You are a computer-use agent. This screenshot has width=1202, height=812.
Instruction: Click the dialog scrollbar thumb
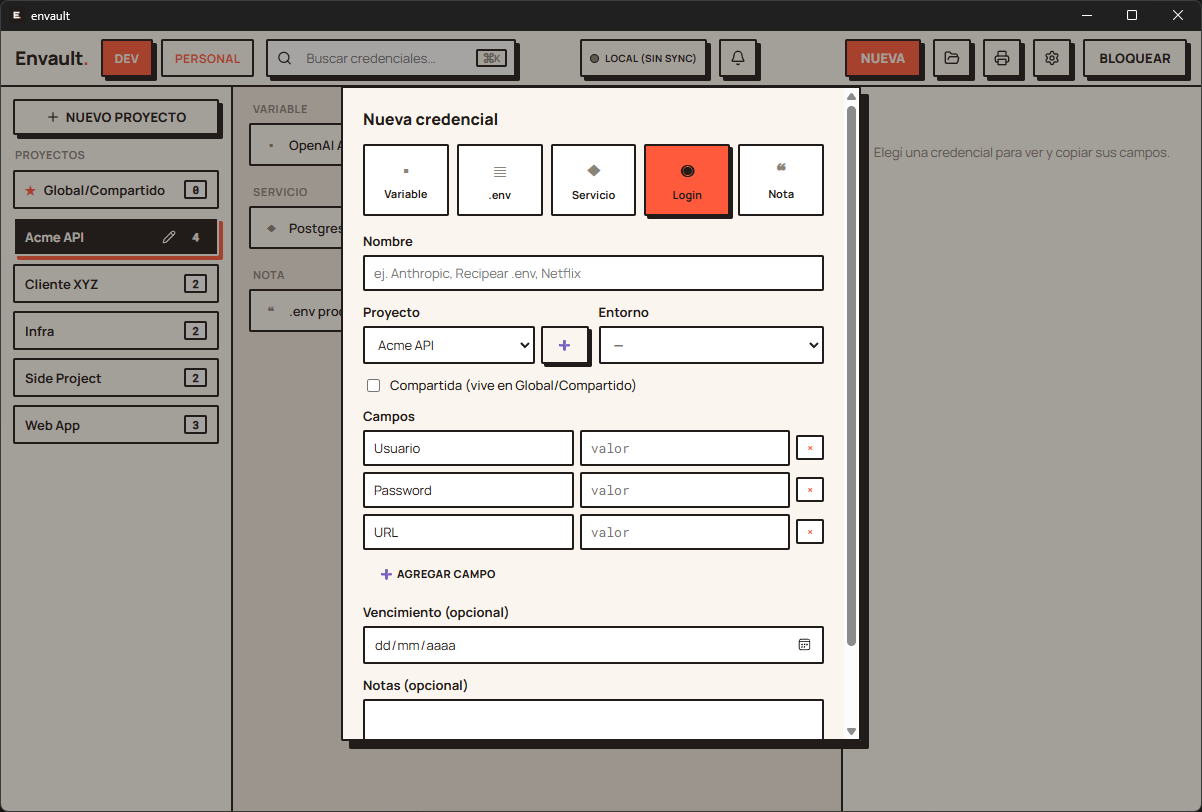(851, 375)
